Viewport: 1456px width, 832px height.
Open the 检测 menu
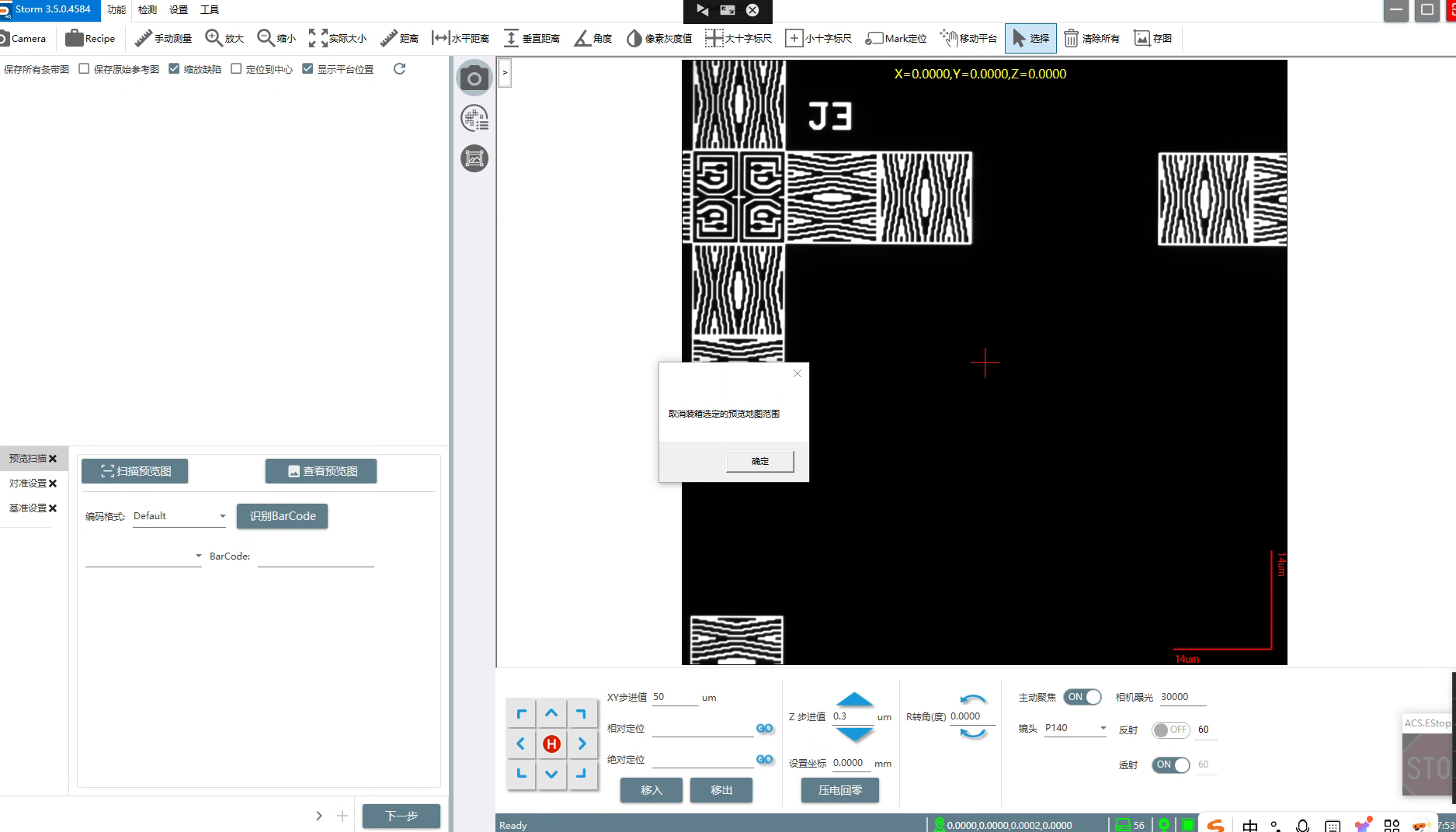pyautogui.click(x=147, y=9)
